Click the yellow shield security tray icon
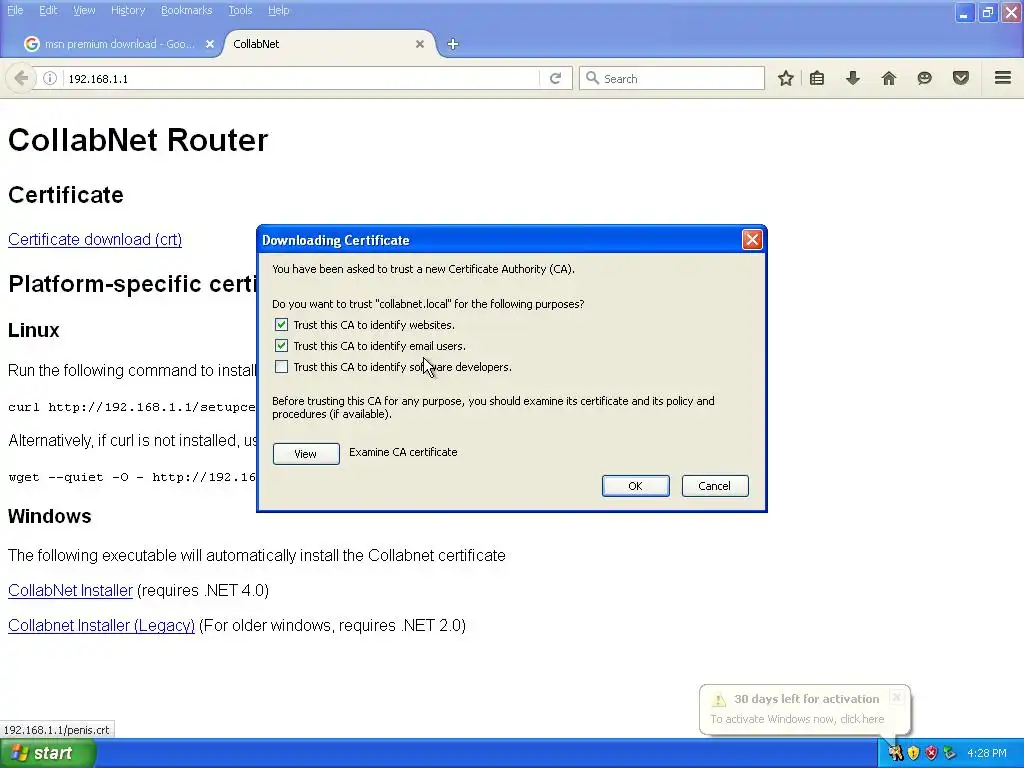 pyautogui.click(x=914, y=753)
